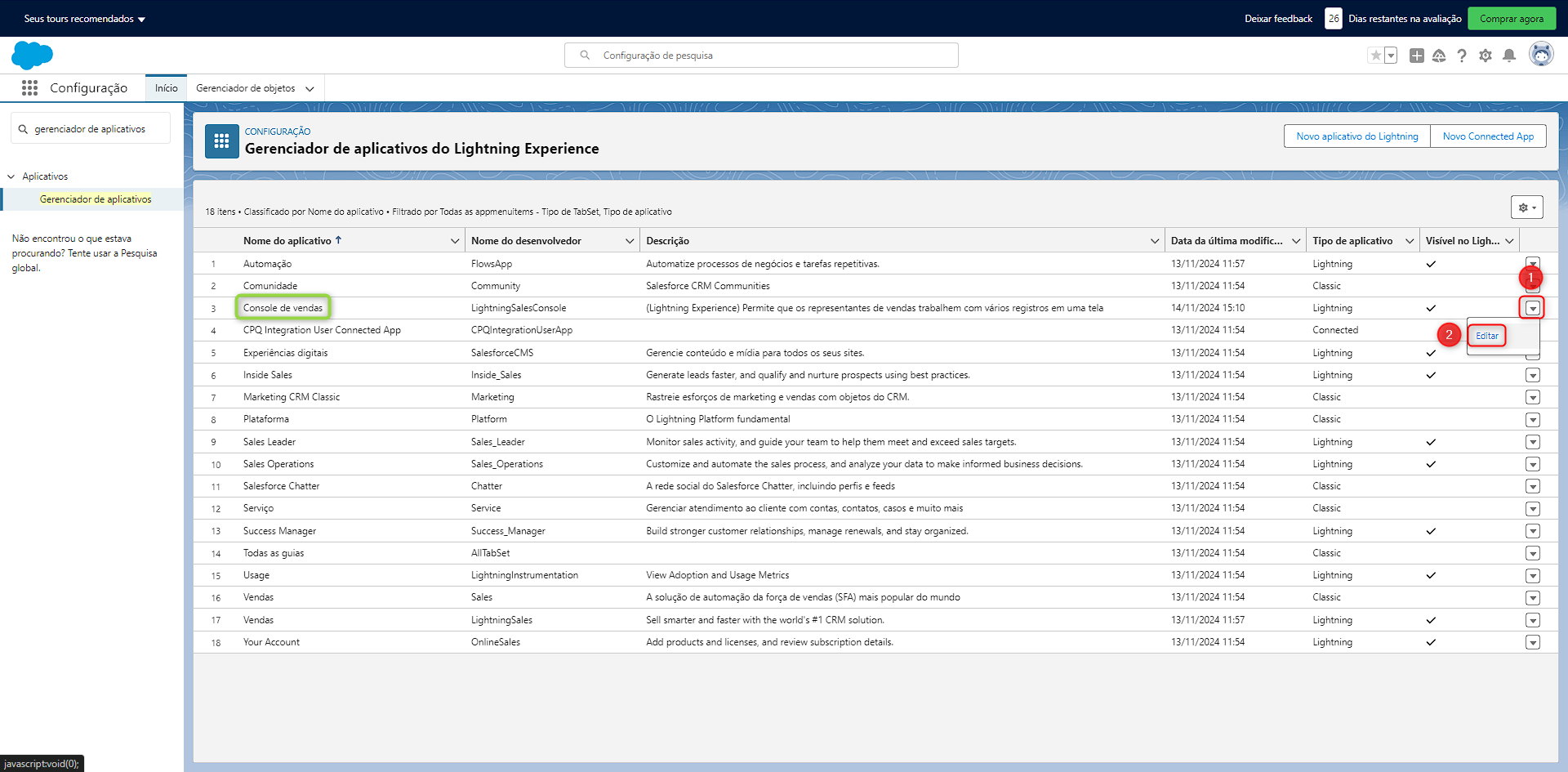Expand the Gerenciador de objetos tab chevron
1568x772 pixels.
pos(310,89)
